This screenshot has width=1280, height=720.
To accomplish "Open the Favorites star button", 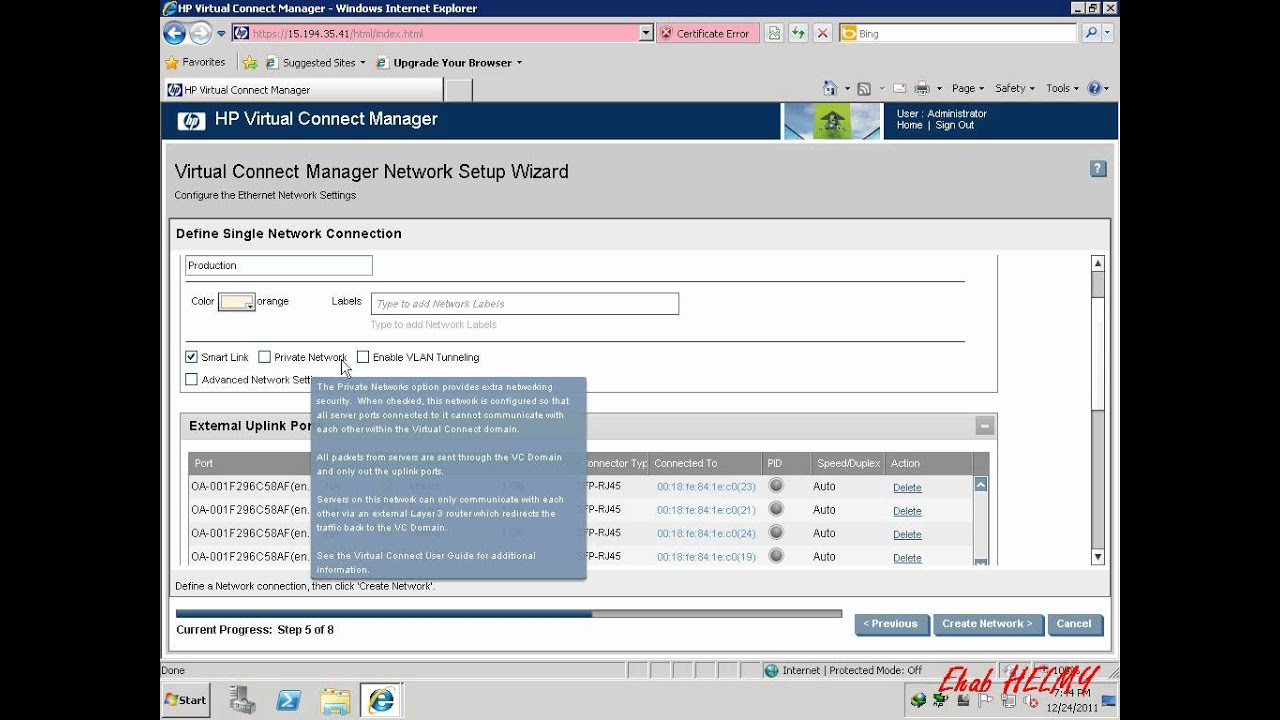I will click(x=196, y=62).
